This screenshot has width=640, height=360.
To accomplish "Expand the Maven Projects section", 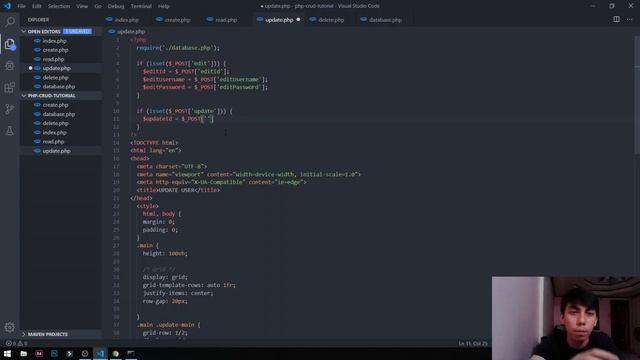I will (x=47, y=334).
